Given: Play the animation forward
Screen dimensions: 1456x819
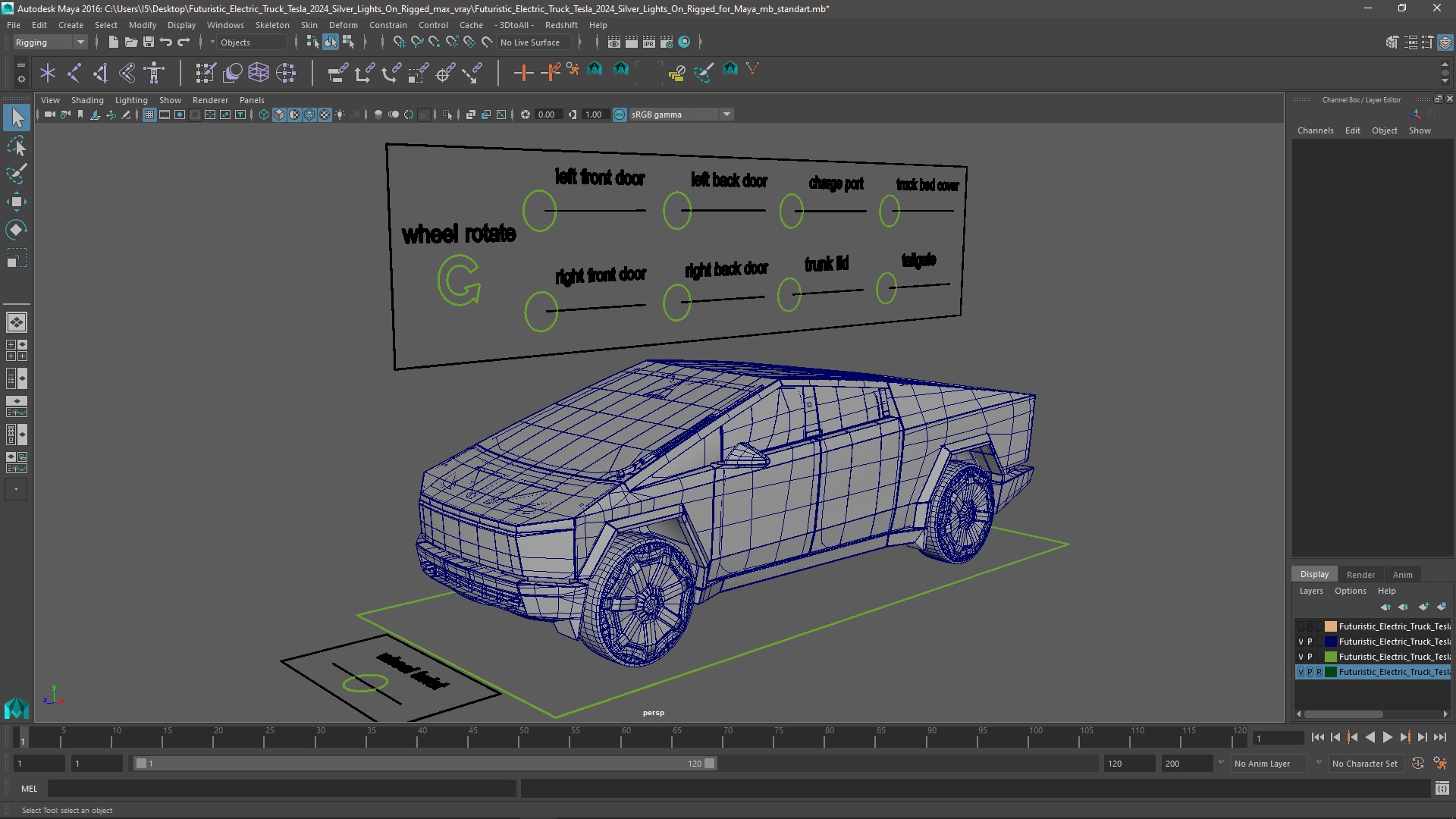Looking at the screenshot, I should [x=1387, y=737].
